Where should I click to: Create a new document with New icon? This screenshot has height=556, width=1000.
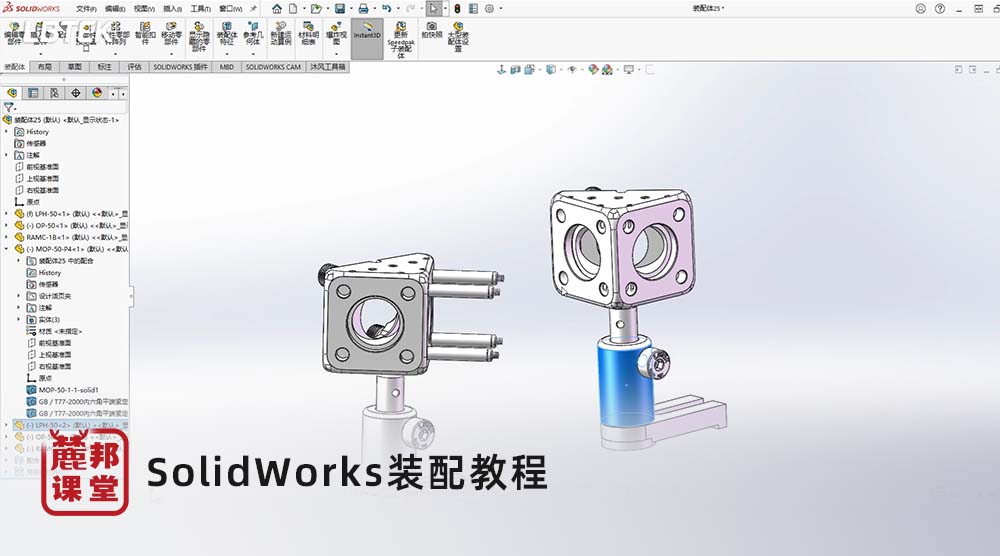coord(293,9)
